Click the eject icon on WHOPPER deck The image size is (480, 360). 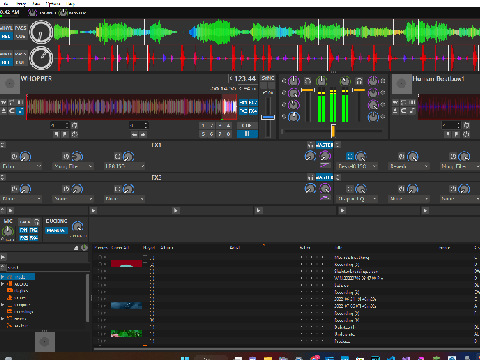point(4,110)
